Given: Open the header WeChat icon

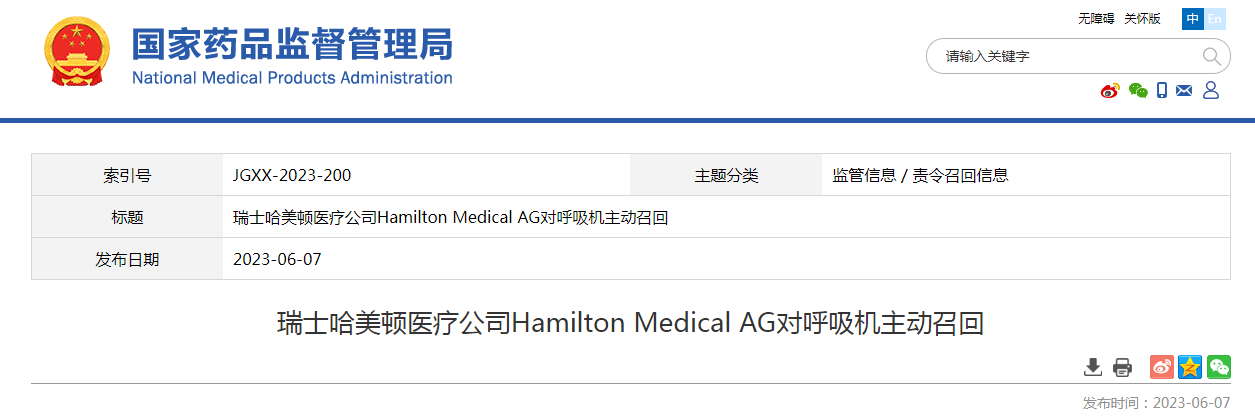Looking at the screenshot, I should pyautogui.click(x=1138, y=91).
